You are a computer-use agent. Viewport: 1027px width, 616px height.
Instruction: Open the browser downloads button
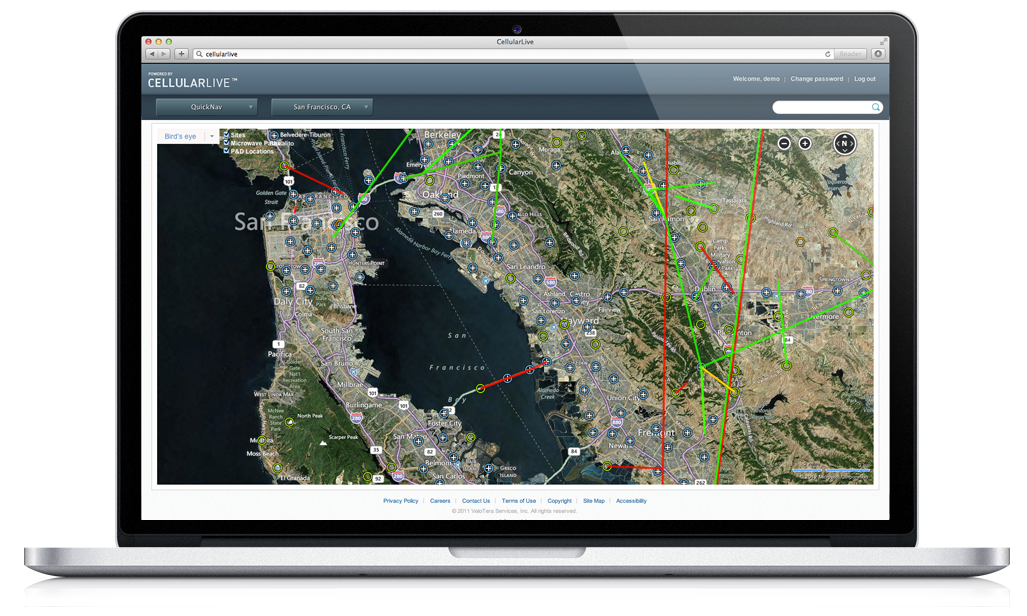[878, 54]
